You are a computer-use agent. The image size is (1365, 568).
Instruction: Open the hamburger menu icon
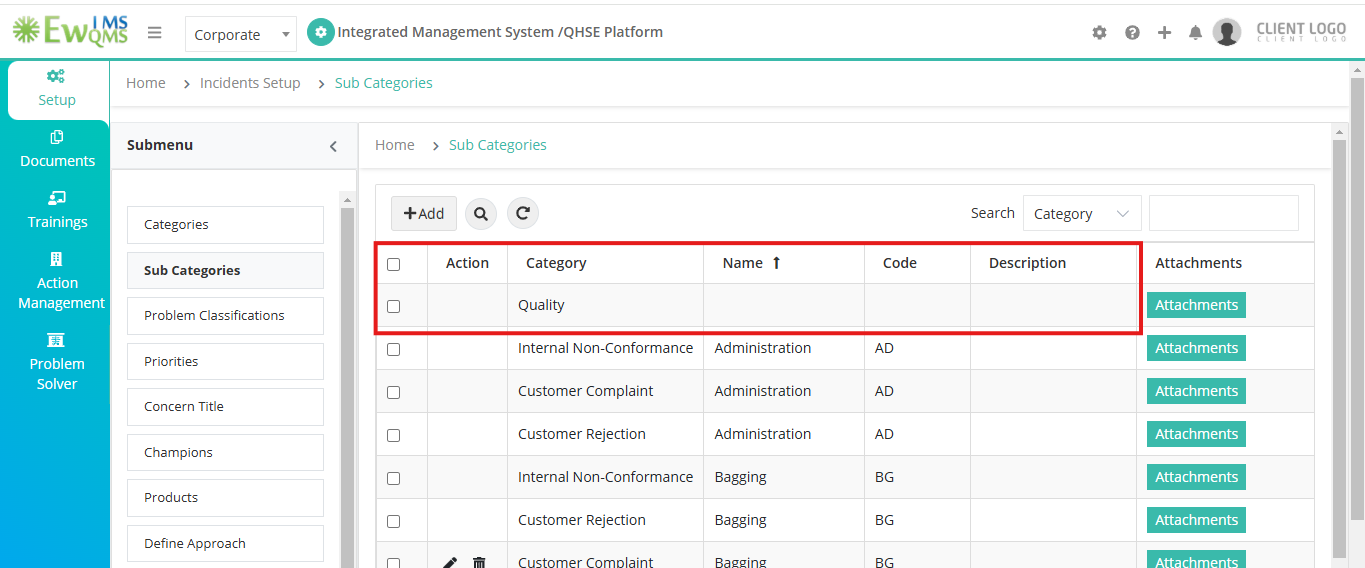(154, 33)
